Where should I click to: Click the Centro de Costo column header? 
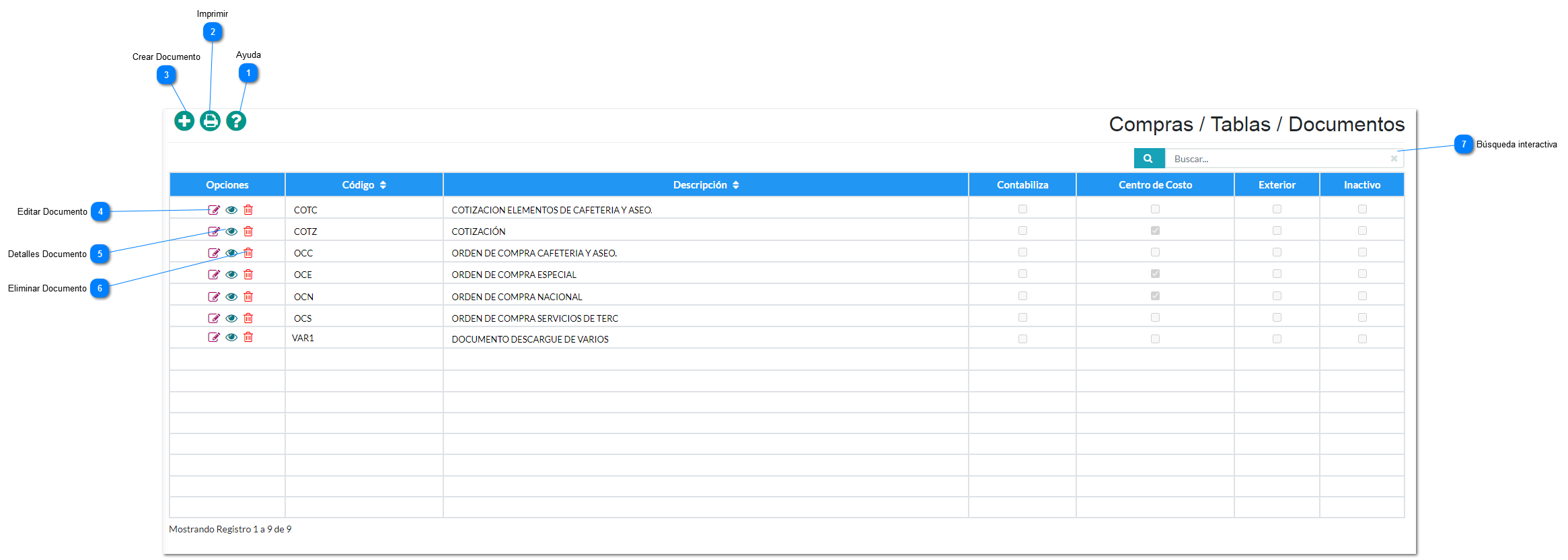(1155, 185)
